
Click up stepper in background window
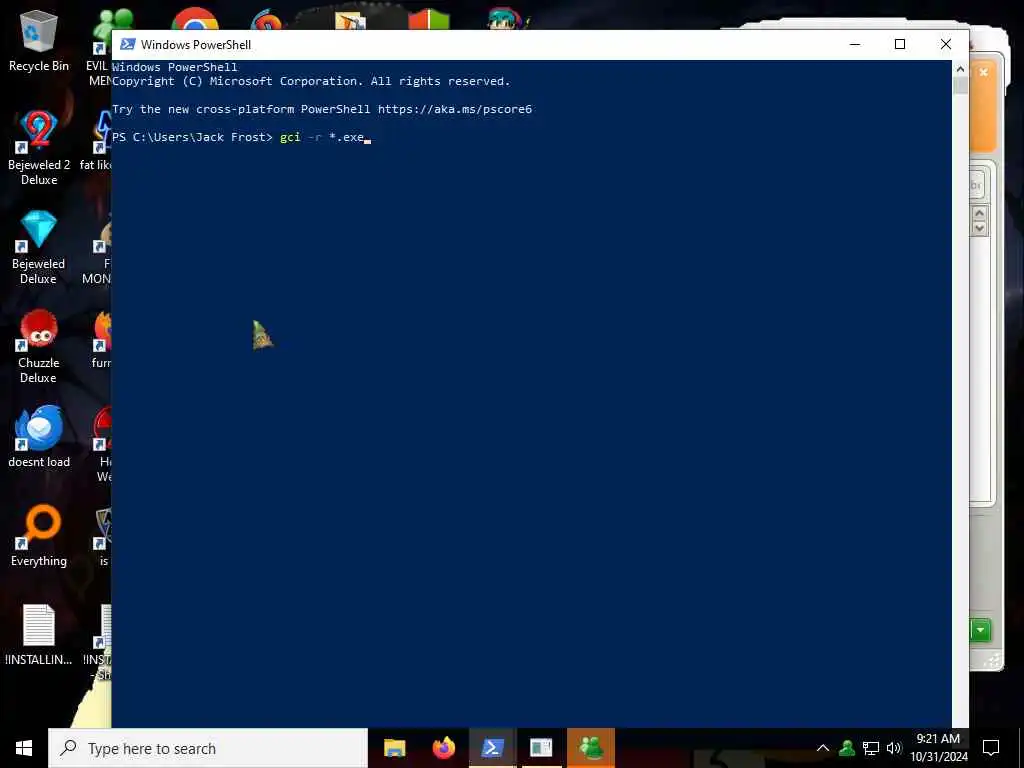click(x=980, y=214)
